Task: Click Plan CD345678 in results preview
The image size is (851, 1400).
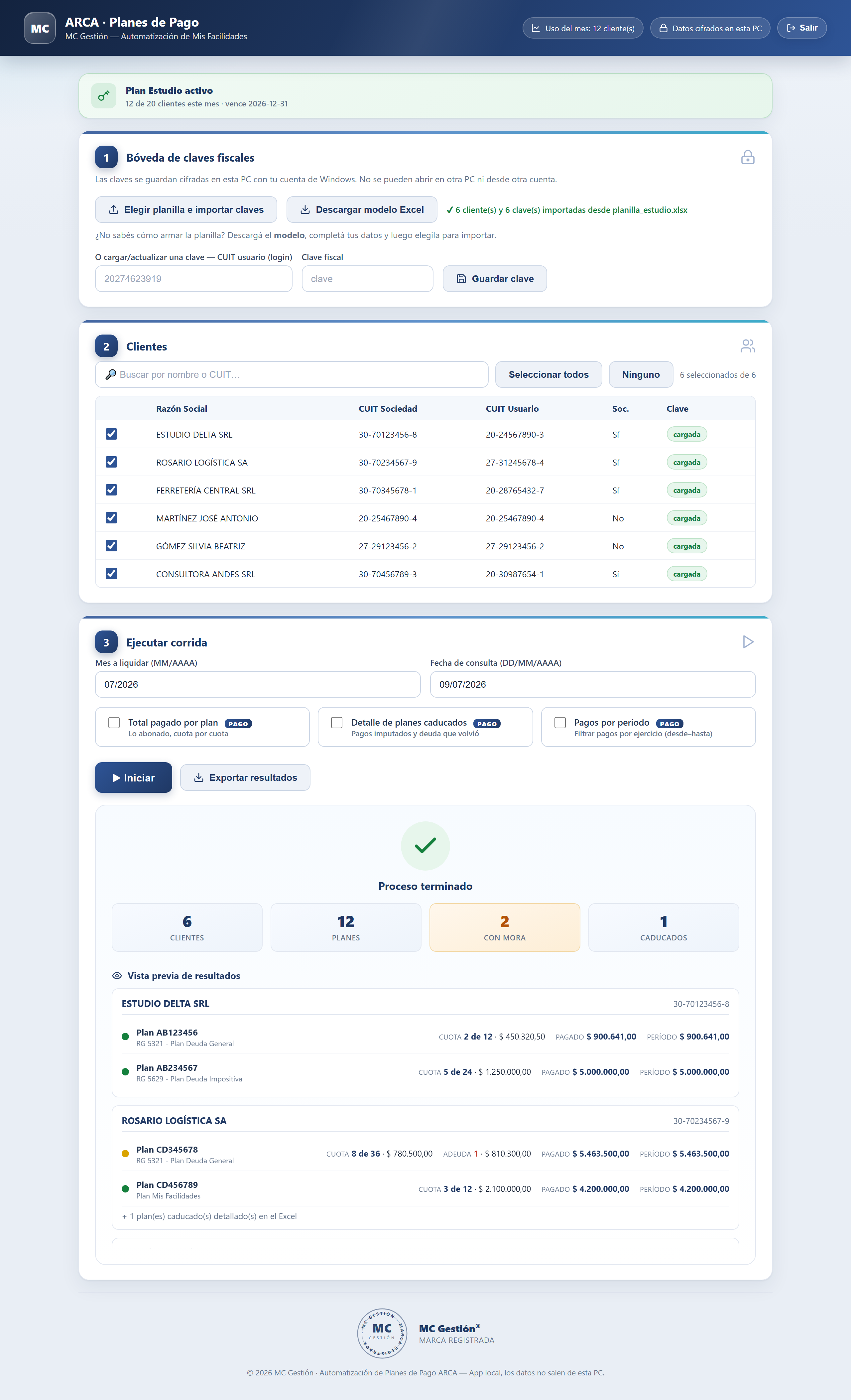Action: tap(167, 1150)
